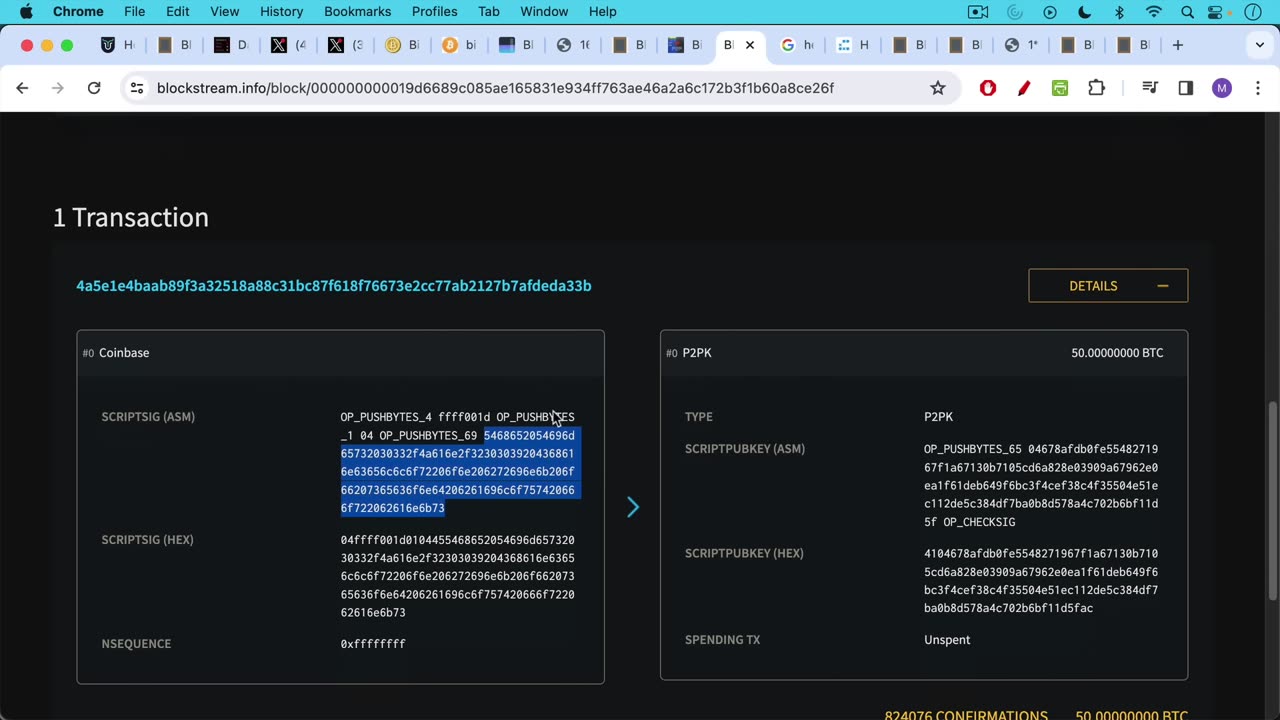Screen dimensions: 1280x720
Task: Click the address bar URL
Action: click(495, 88)
